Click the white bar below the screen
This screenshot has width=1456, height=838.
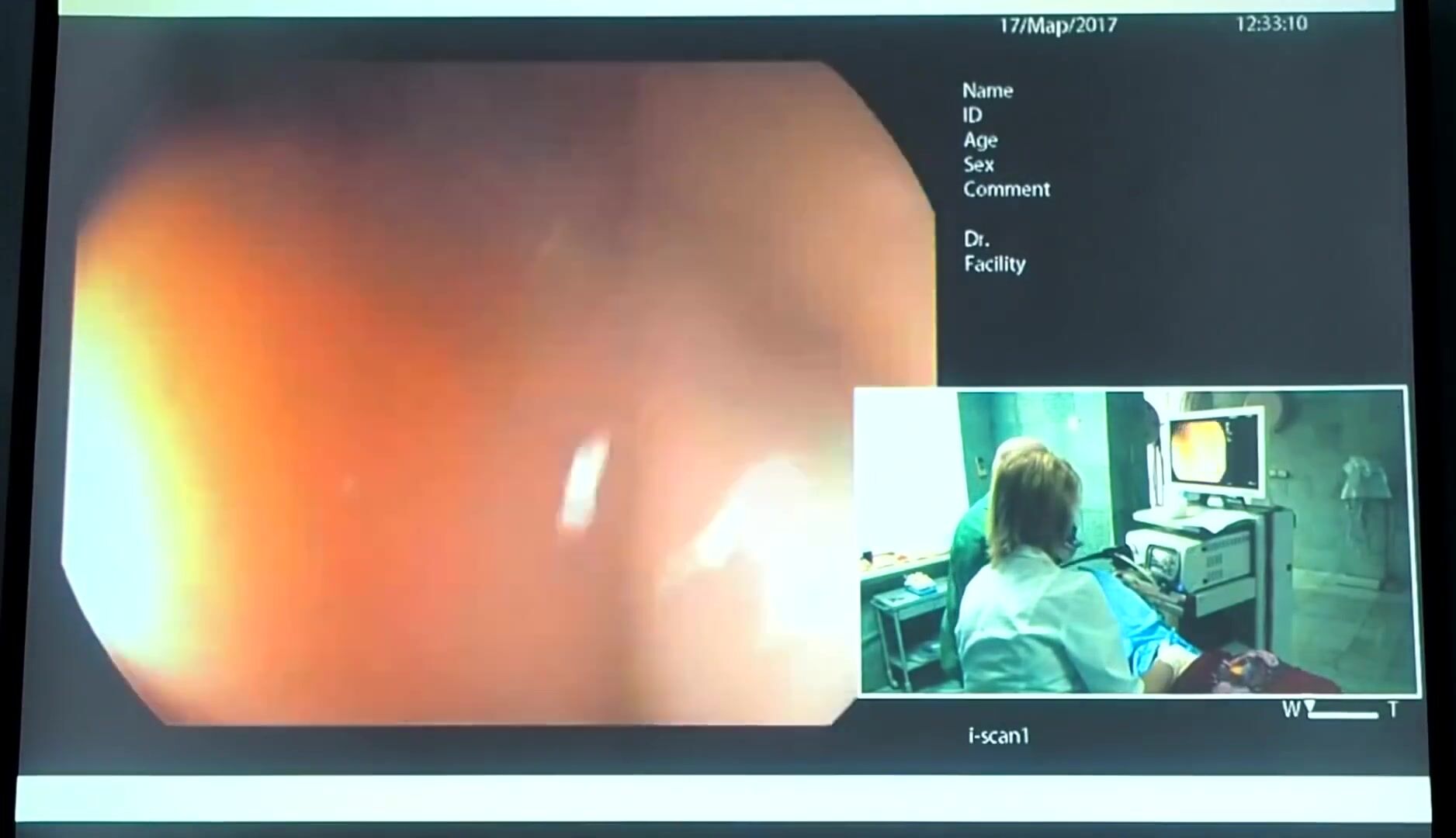coord(722,798)
